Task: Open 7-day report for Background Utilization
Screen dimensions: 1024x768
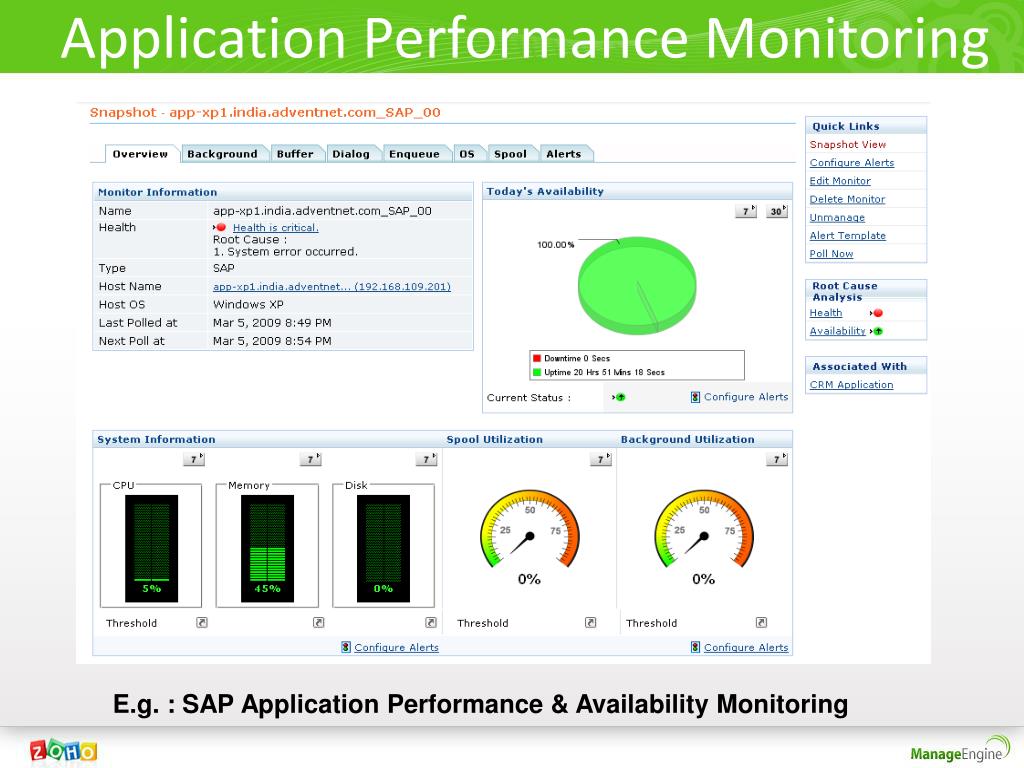Action: (777, 459)
